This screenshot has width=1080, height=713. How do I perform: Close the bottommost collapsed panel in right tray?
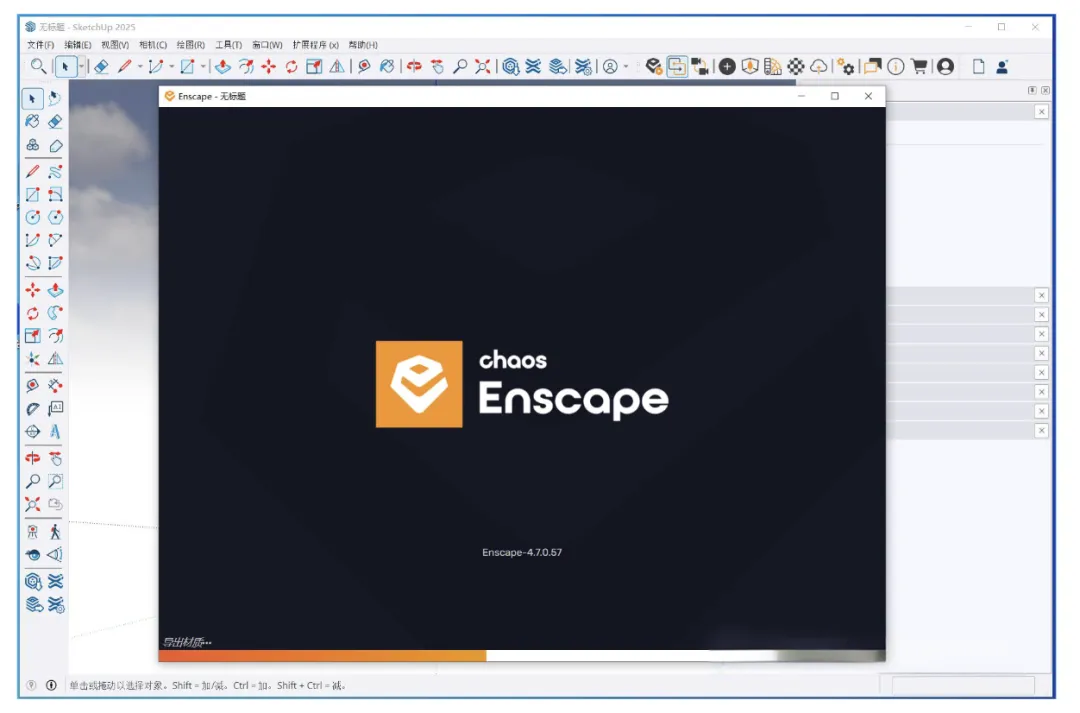[x=1041, y=431]
